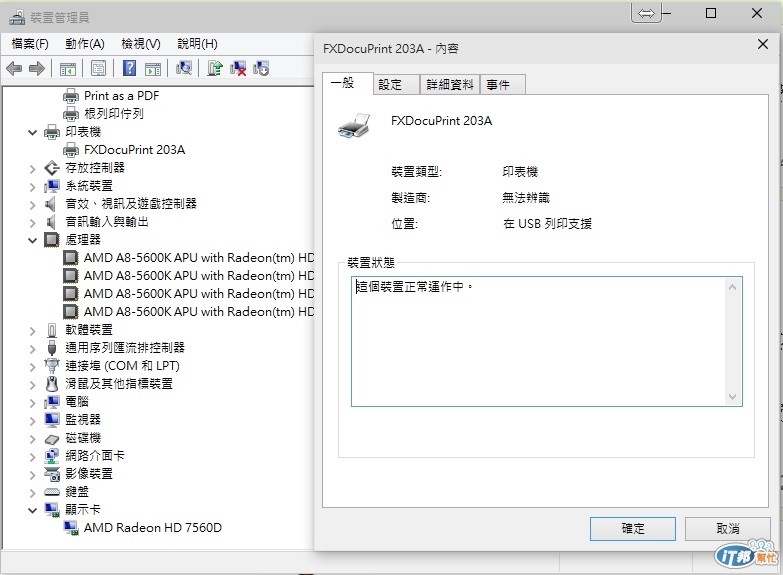
Task: Open the 說明(H) menu
Action: [x=197, y=44]
